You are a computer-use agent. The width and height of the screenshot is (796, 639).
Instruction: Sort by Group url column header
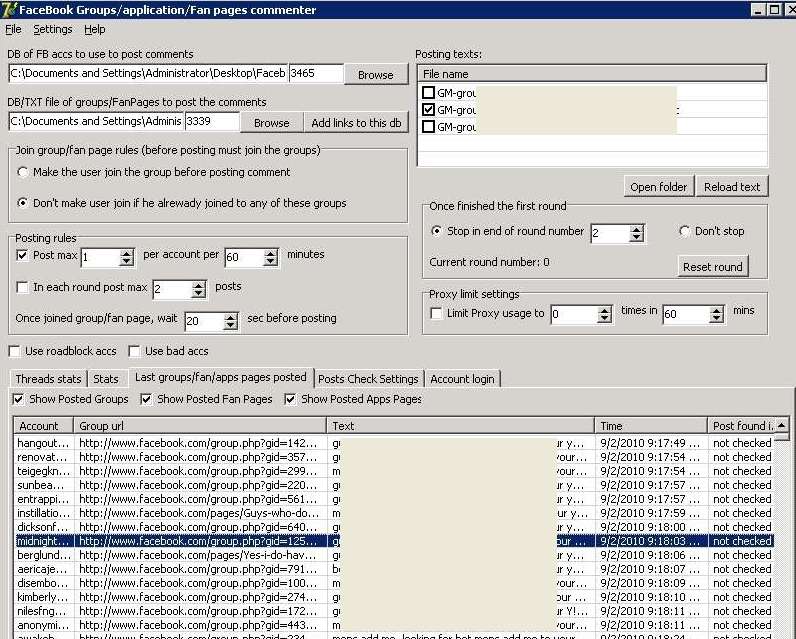pos(200,426)
